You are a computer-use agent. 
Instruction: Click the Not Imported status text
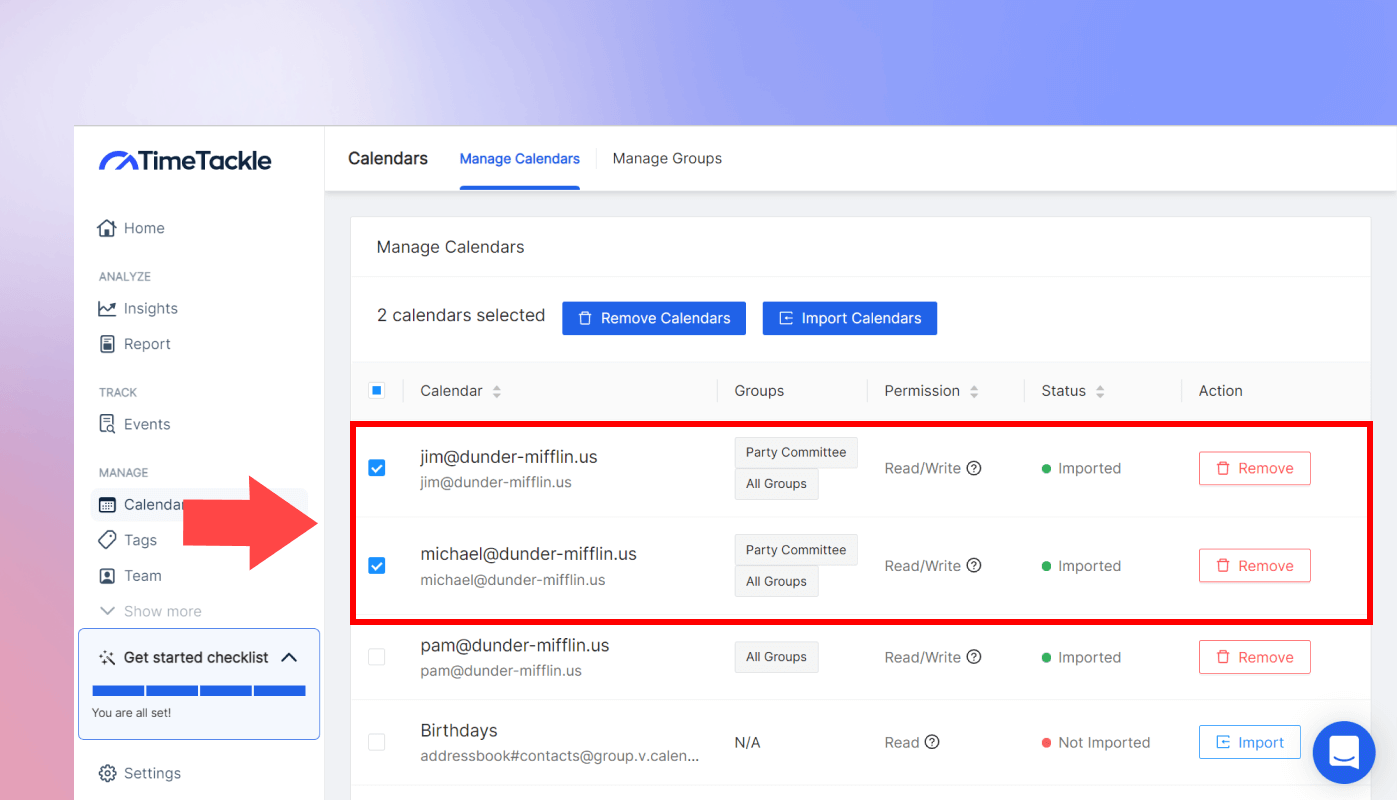click(x=1104, y=742)
